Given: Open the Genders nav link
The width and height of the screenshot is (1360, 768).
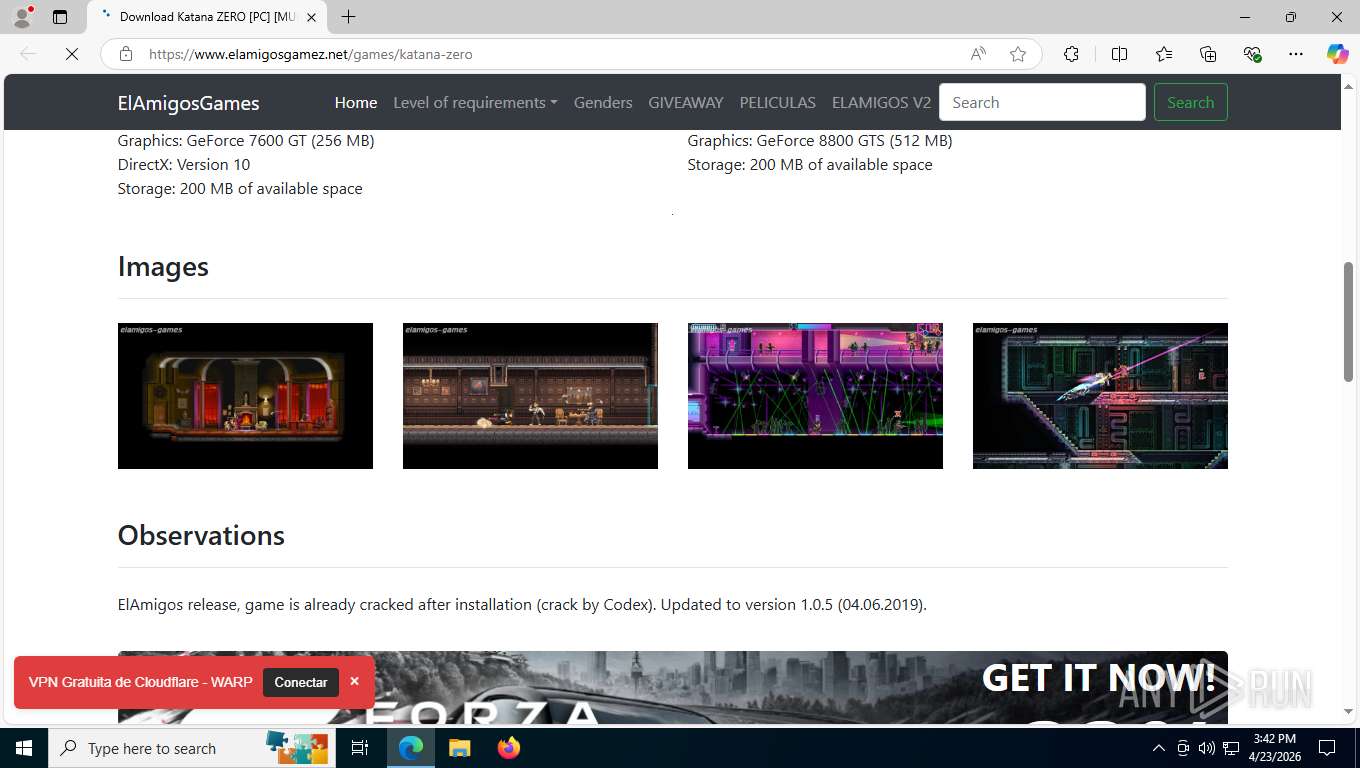Looking at the screenshot, I should click(603, 102).
